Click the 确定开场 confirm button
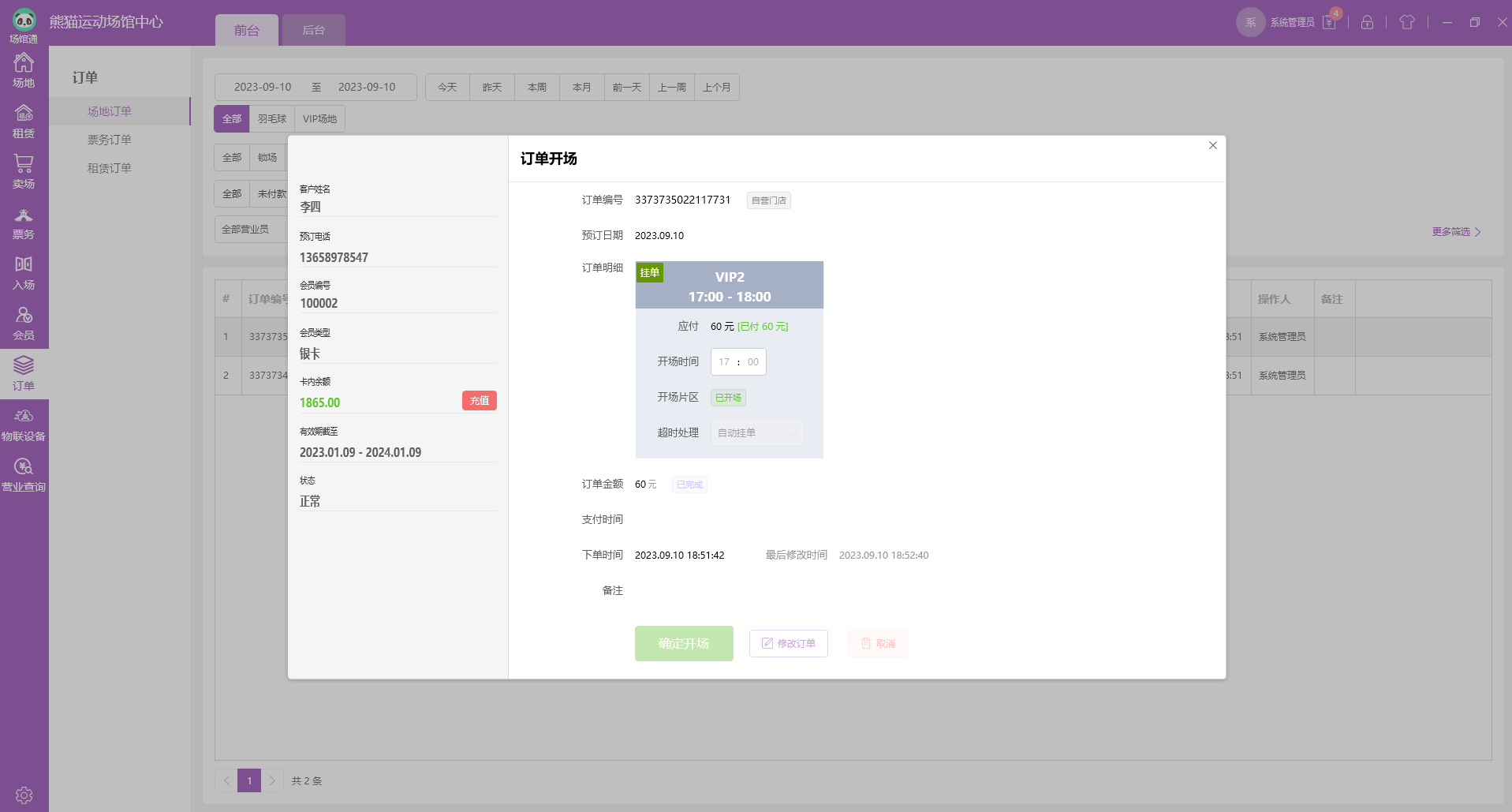This screenshot has width=1512, height=812. (x=684, y=643)
